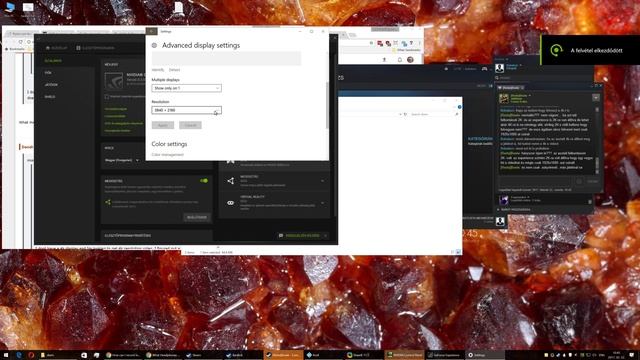
Task: Click the profile avatar on the web page
Action: point(410,60)
